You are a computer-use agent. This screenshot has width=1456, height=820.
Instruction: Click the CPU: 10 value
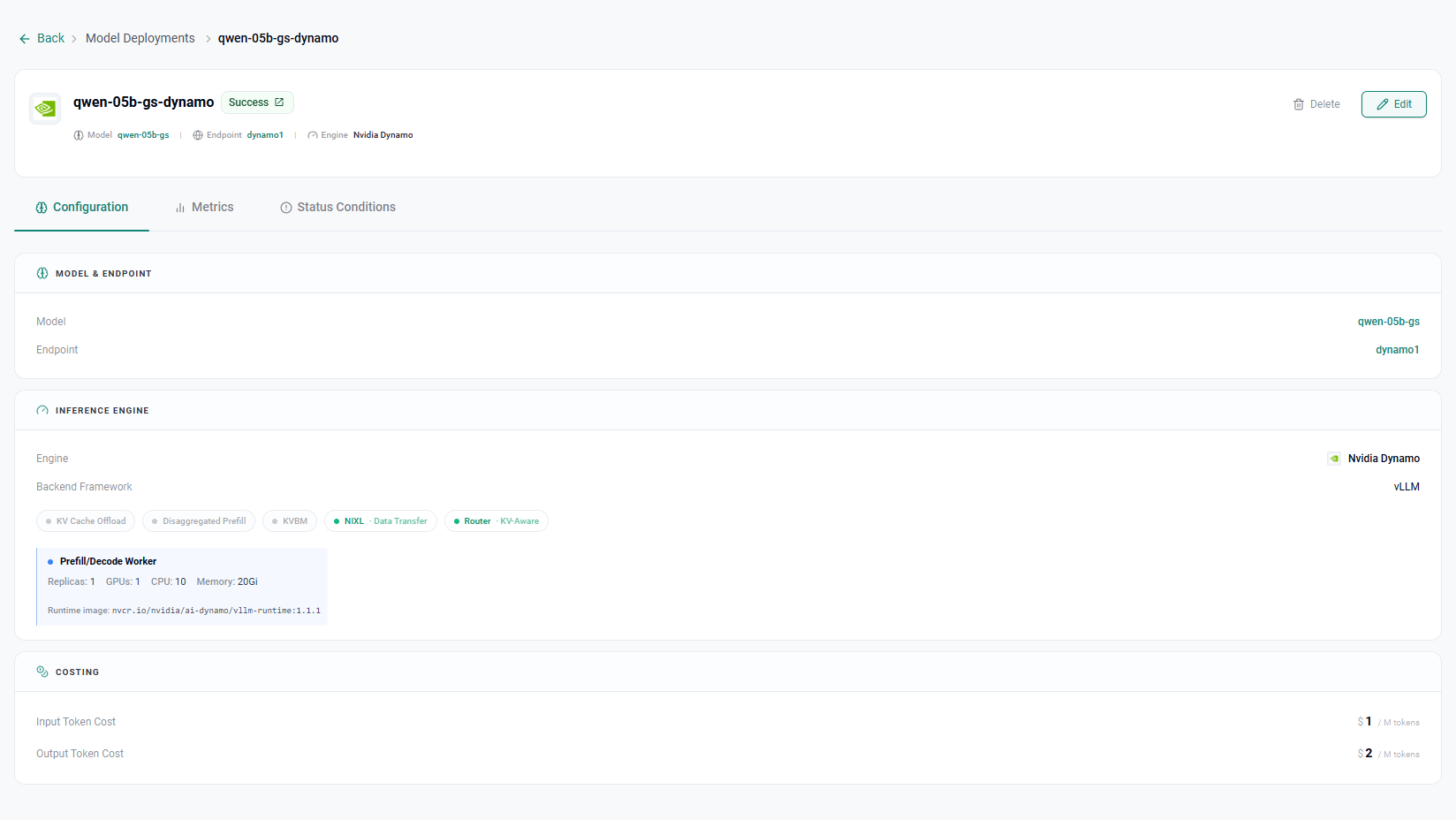pos(169,581)
